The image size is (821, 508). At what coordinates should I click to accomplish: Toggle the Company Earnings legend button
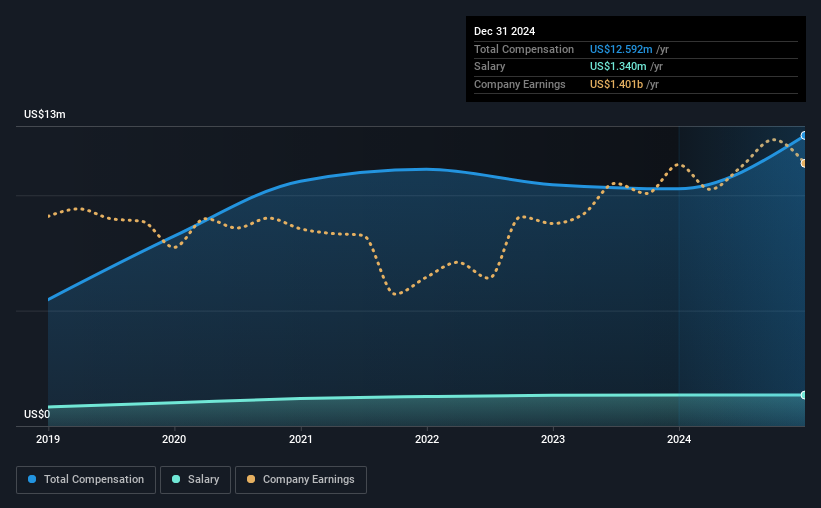(301, 480)
